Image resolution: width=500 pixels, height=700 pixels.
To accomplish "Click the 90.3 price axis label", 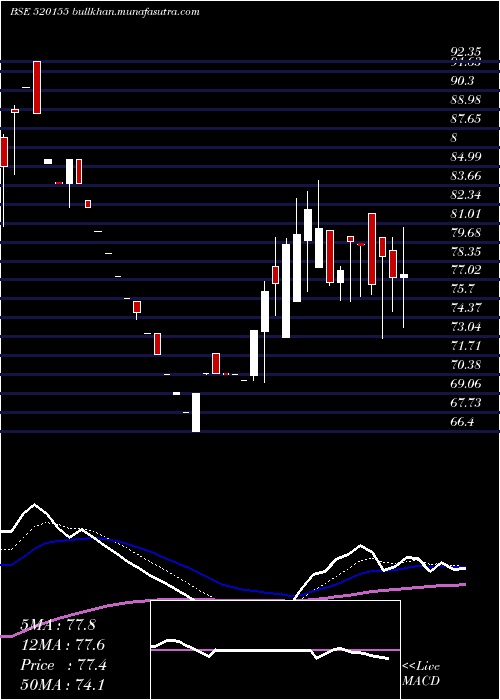I will point(462,81).
